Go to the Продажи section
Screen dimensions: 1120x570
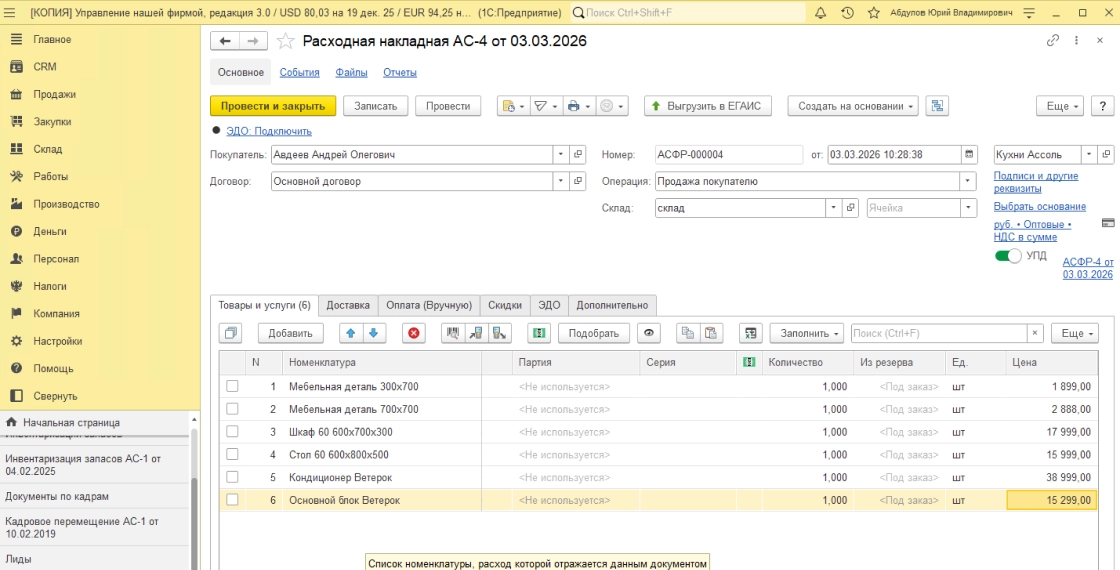click(x=54, y=94)
